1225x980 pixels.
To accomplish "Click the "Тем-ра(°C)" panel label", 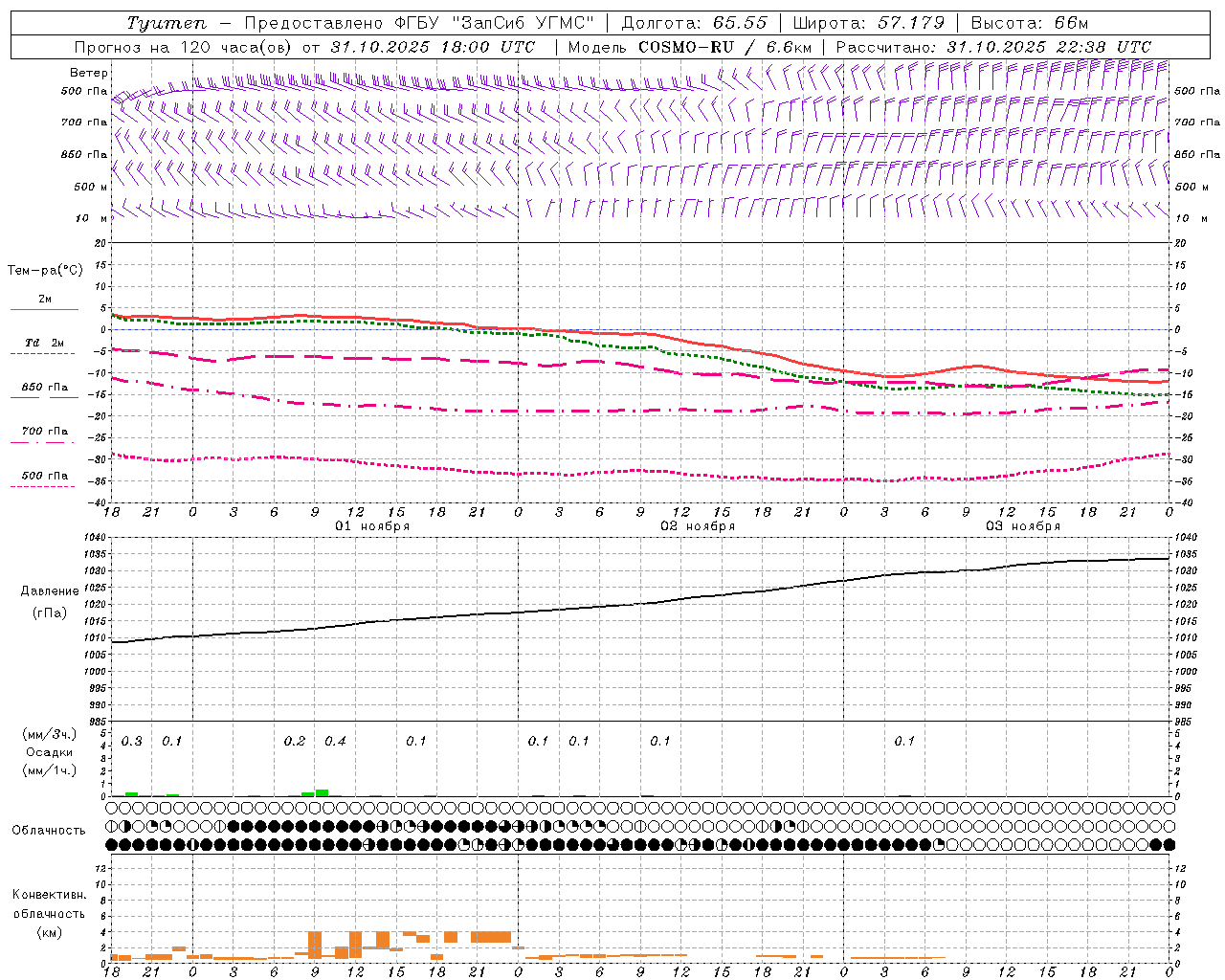I will coord(45,271).
